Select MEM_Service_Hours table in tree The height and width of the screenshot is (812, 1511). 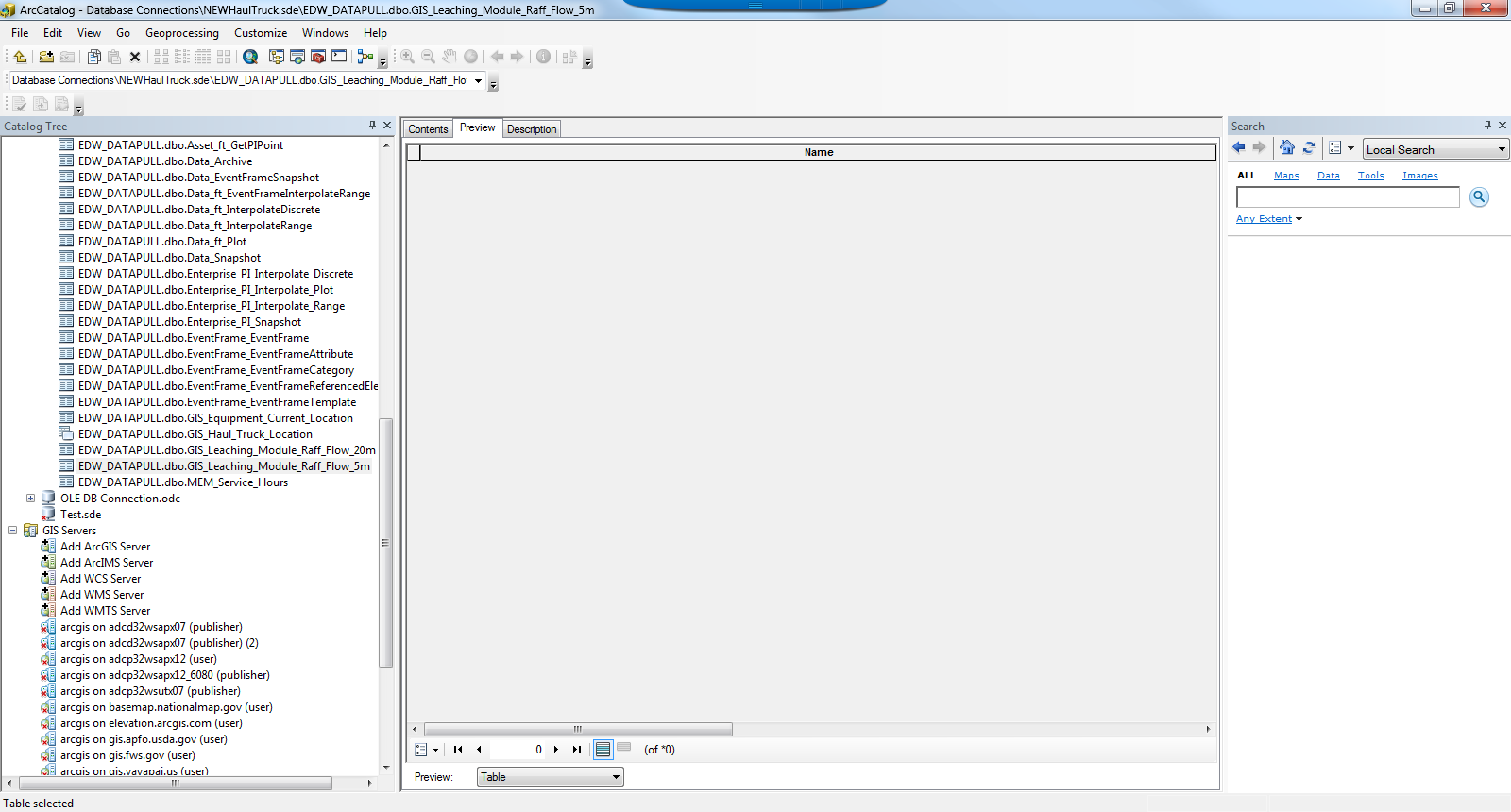pyautogui.click(x=183, y=482)
